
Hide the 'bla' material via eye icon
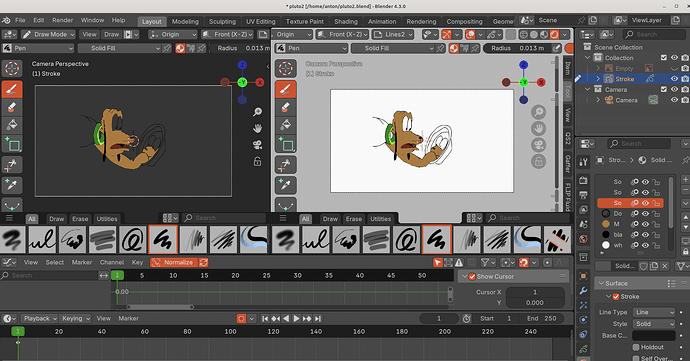coord(645,235)
